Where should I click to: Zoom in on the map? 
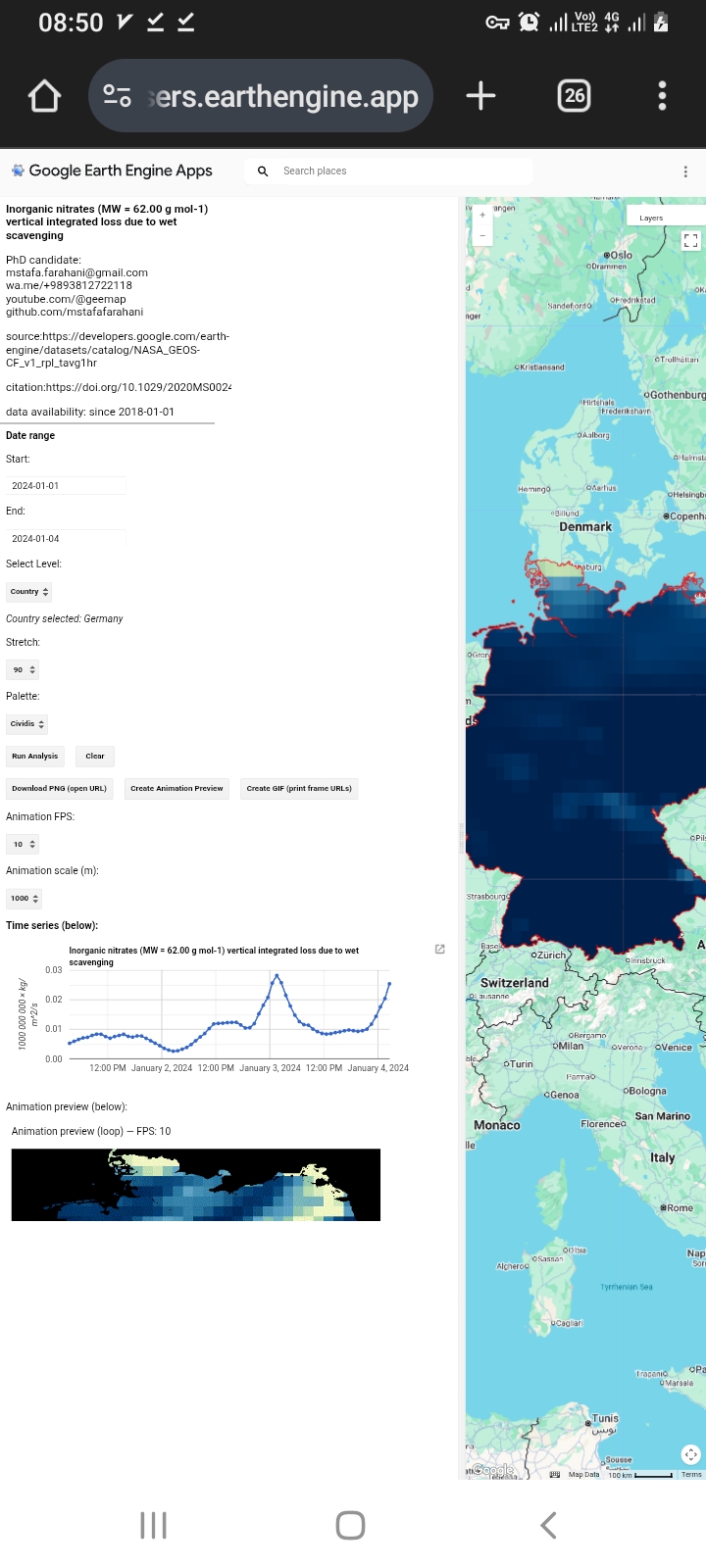pyautogui.click(x=482, y=216)
